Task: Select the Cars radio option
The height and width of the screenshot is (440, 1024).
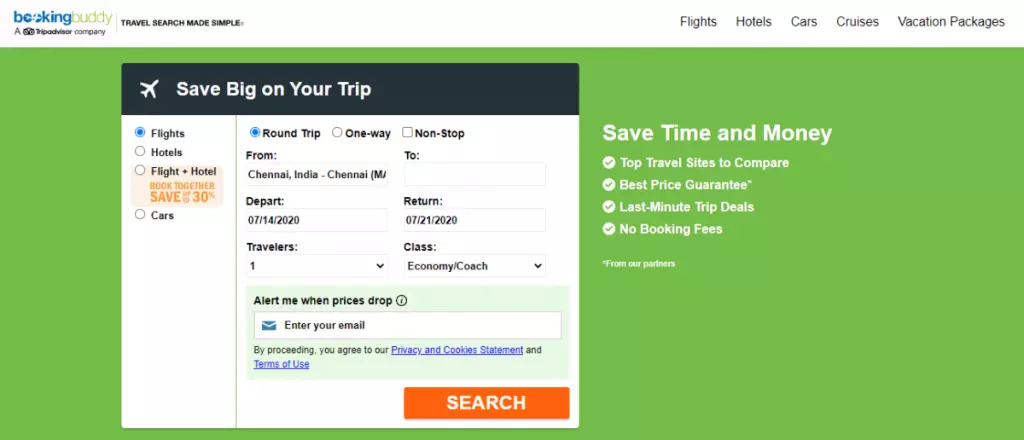Action: pyautogui.click(x=140, y=214)
